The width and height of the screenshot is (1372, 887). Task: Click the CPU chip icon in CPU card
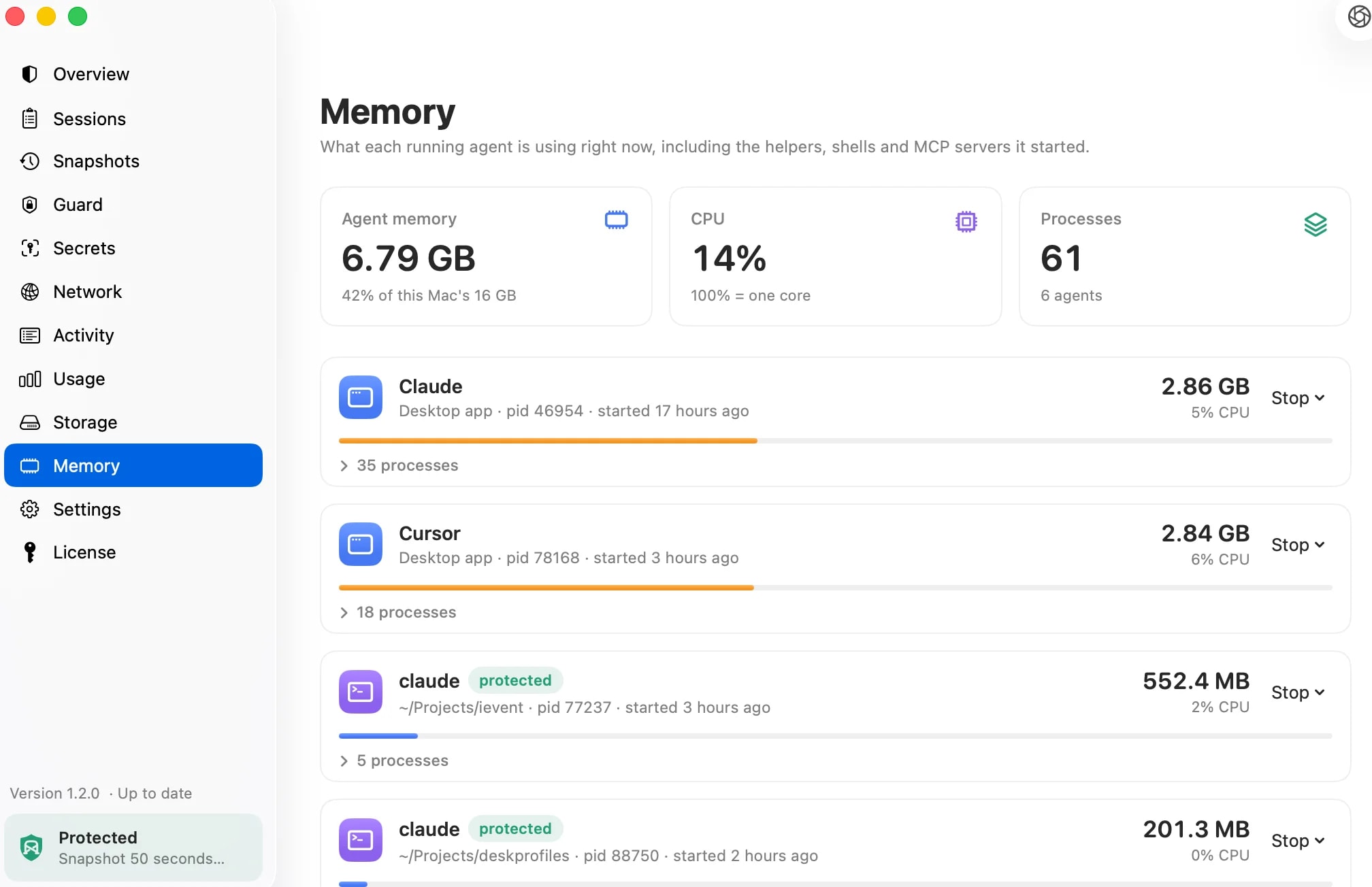click(966, 222)
